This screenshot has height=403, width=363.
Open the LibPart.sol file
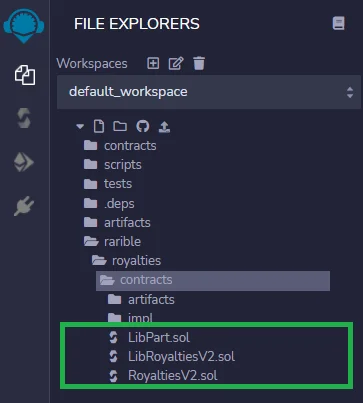pos(159,338)
